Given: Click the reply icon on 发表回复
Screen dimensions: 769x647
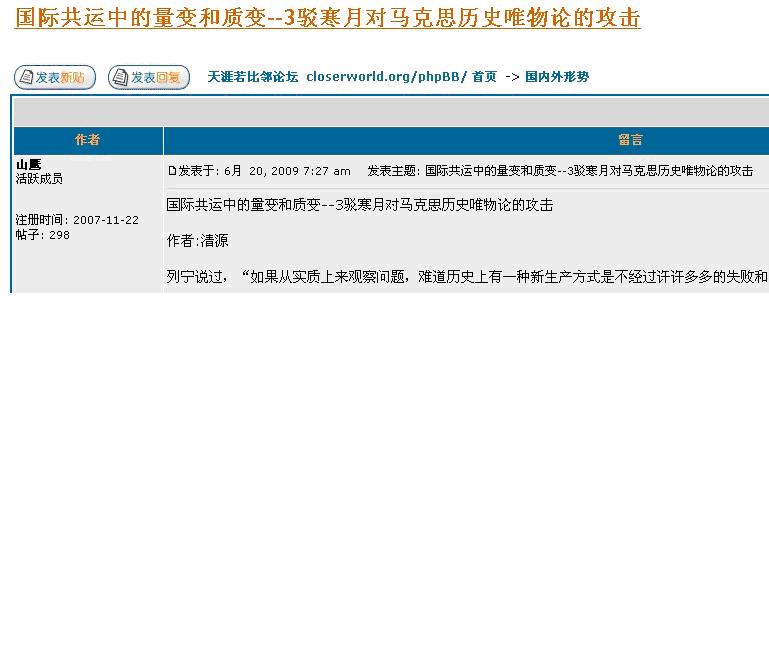Looking at the screenshot, I should (120, 77).
